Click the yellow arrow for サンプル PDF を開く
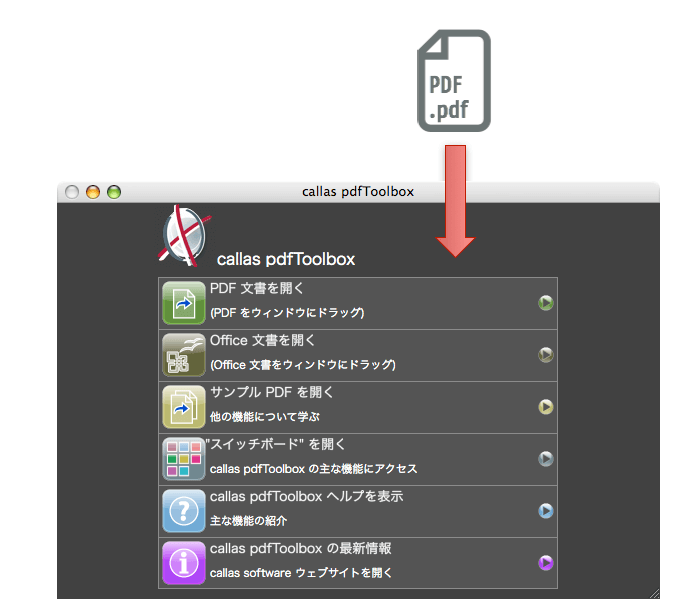This screenshot has width=700, height=610. [x=546, y=407]
